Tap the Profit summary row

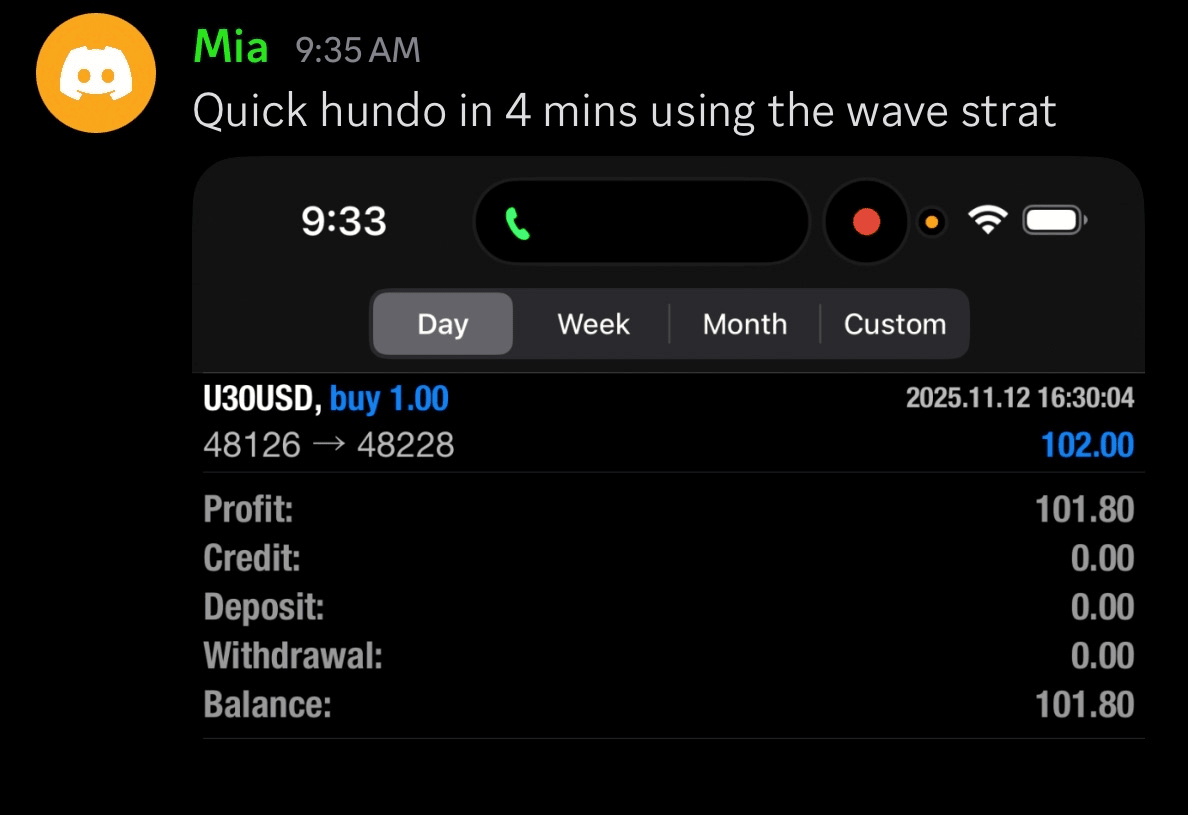click(x=668, y=510)
